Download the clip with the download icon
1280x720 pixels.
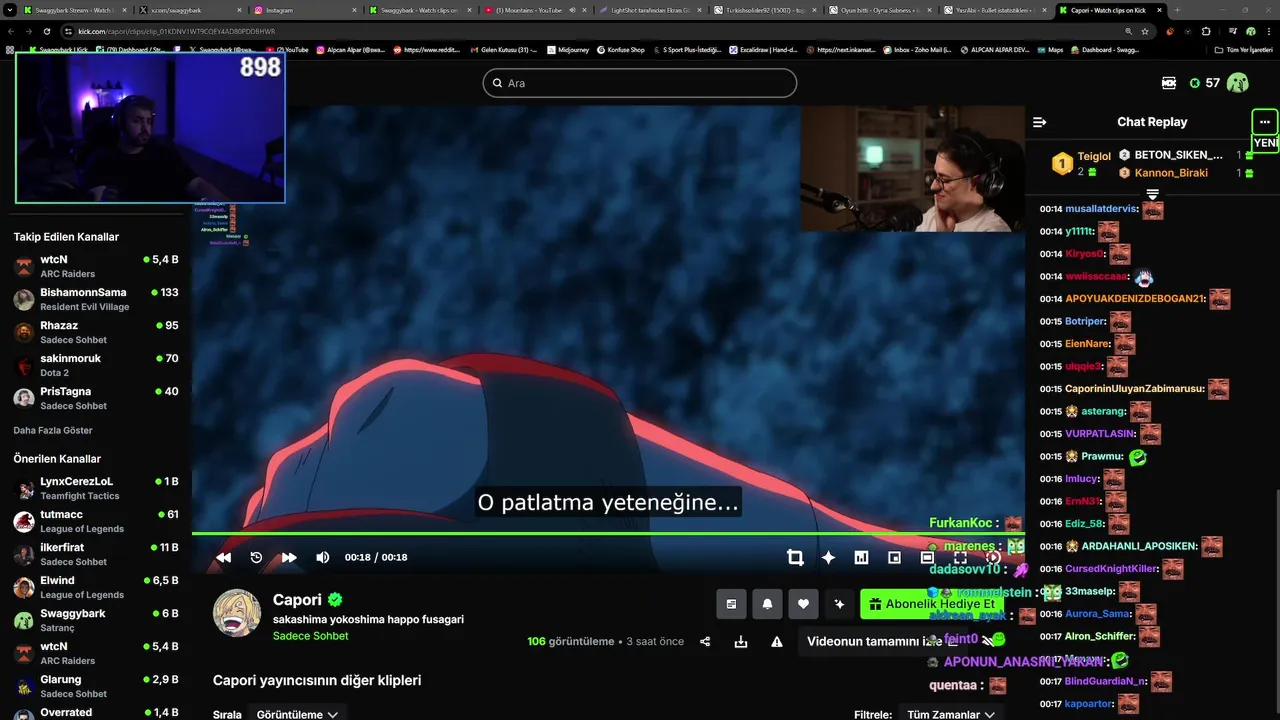pyautogui.click(x=741, y=641)
